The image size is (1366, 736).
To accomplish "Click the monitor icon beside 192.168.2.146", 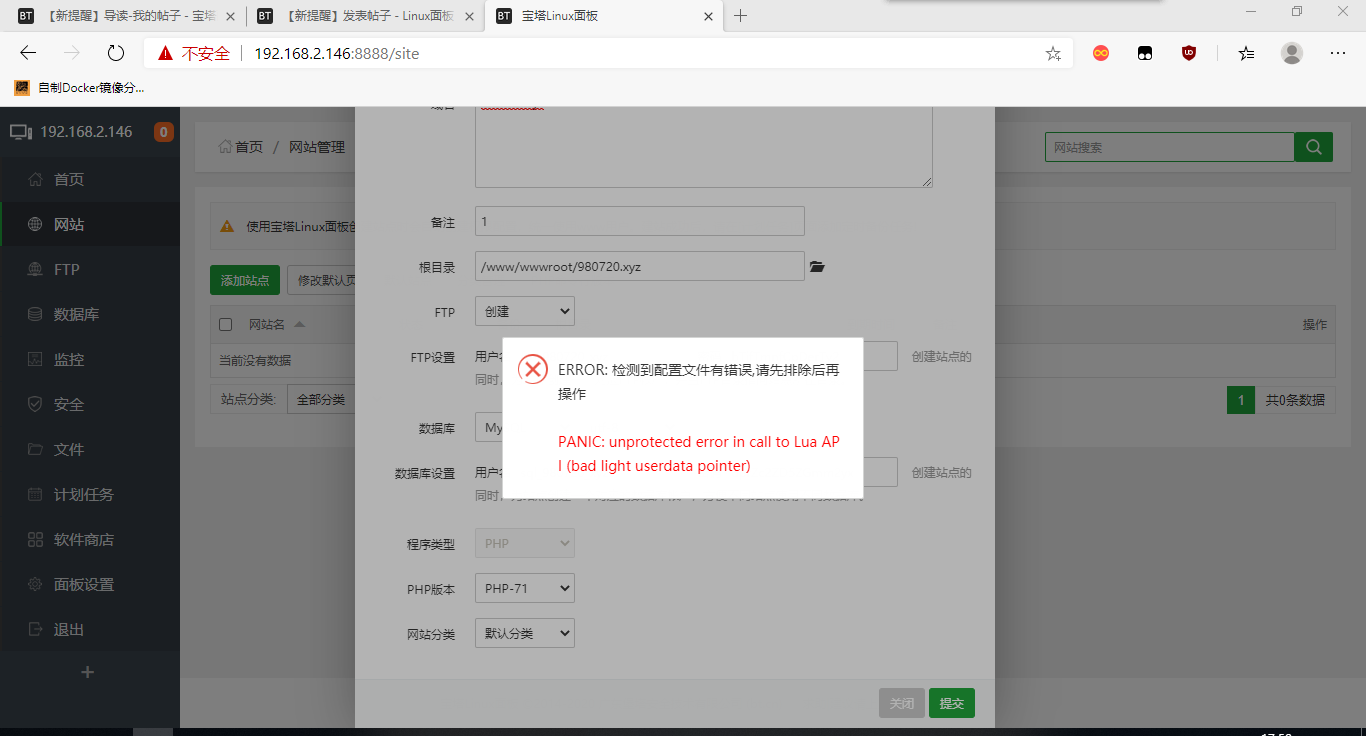I will point(20,132).
